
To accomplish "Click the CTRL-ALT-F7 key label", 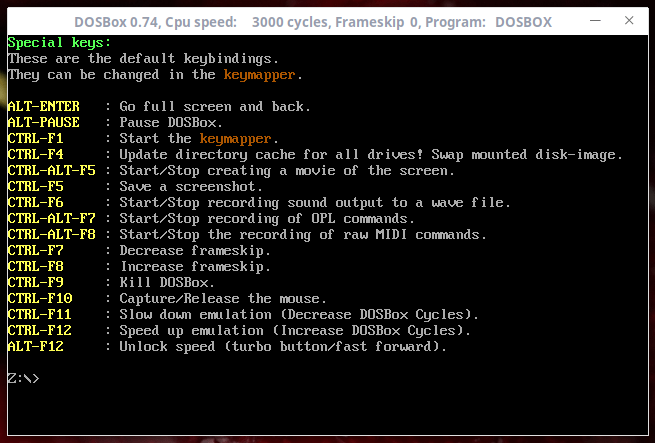I will [x=51, y=219].
